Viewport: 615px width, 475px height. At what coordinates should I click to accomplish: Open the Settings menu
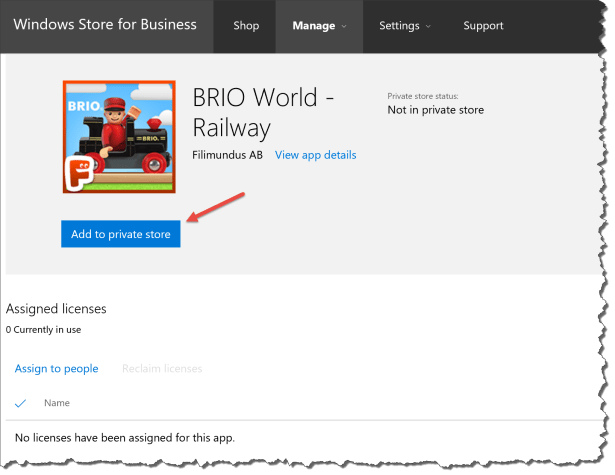[x=400, y=26]
